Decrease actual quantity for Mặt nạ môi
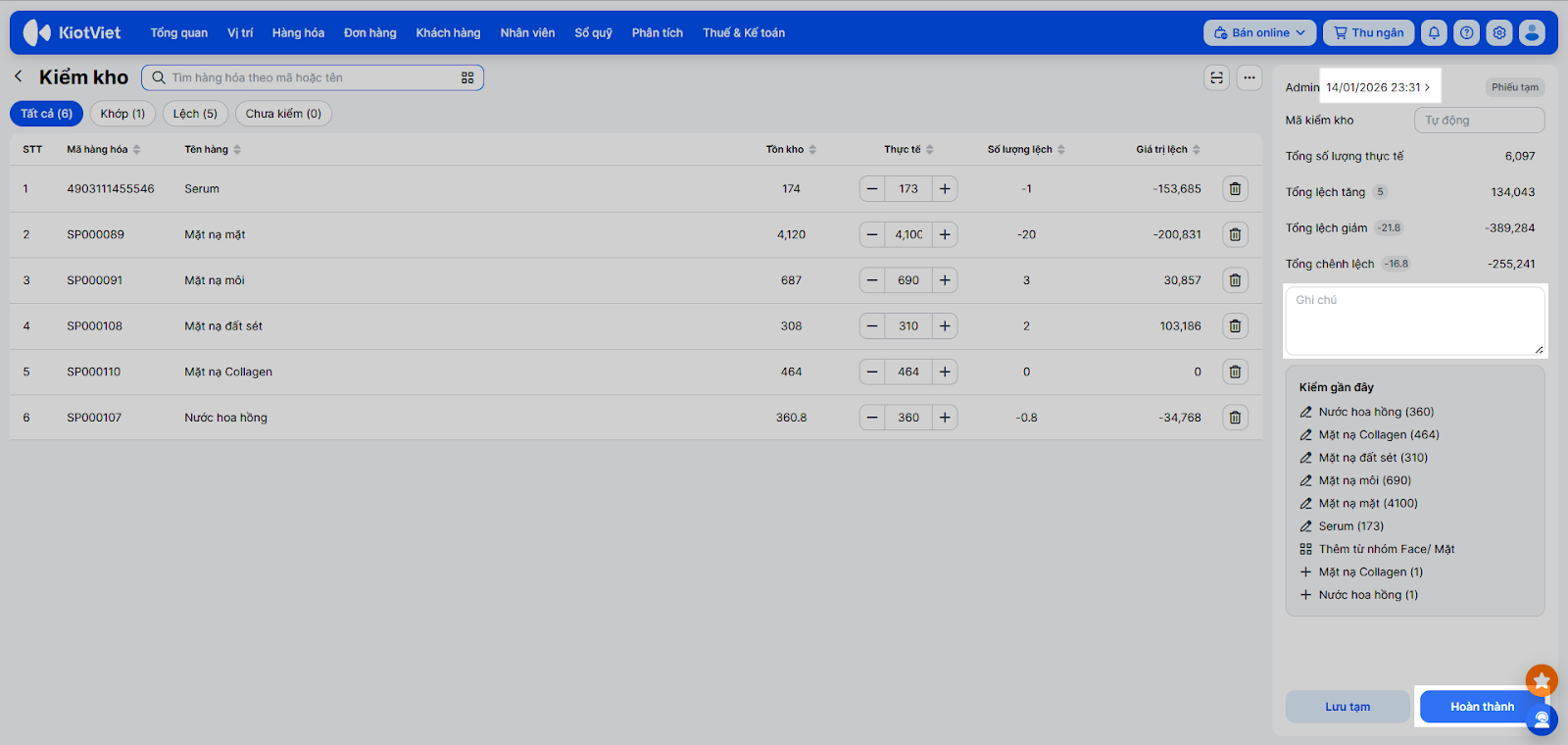Screen dimensions: 1568x745 (872, 280)
